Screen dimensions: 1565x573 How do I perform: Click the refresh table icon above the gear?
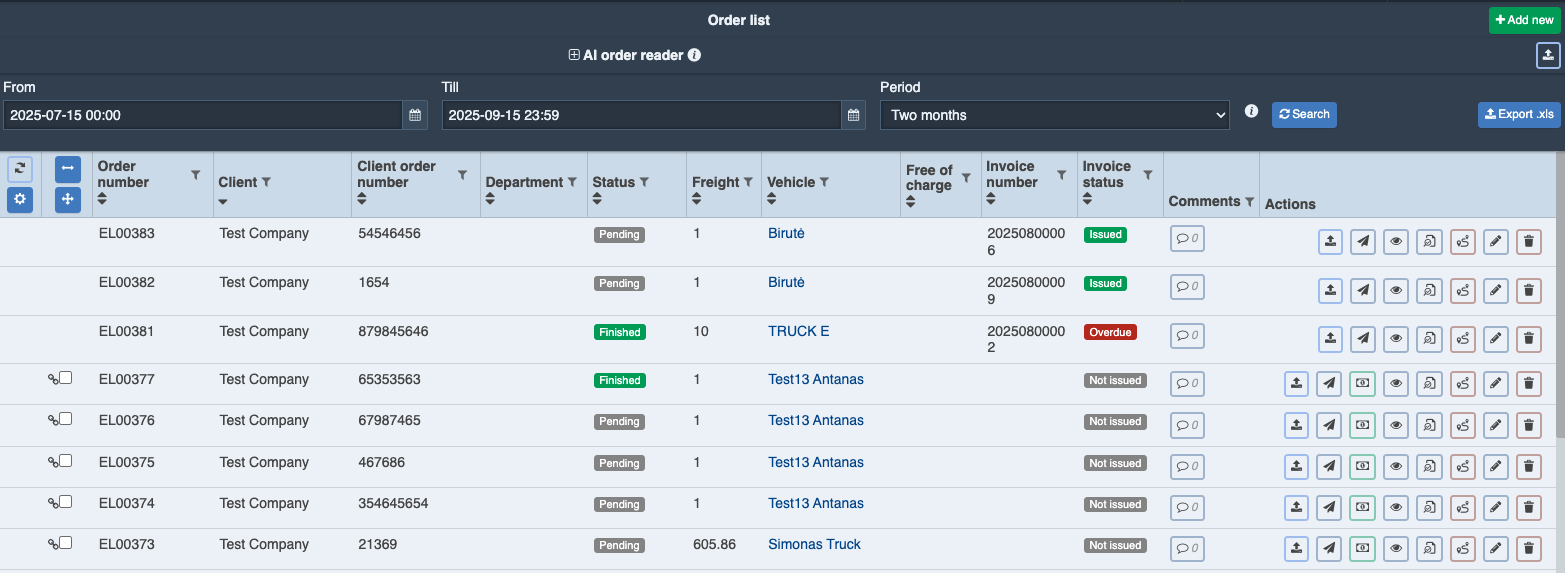click(x=19, y=169)
